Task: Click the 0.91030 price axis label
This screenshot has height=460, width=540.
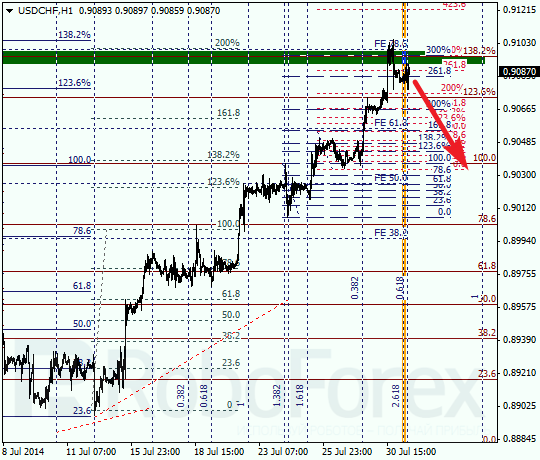Action: click(519, 43)
